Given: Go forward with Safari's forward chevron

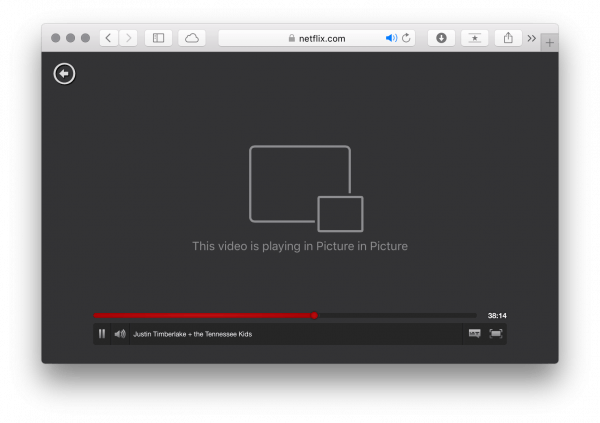Looking at the screenshot, I should 128,38.
